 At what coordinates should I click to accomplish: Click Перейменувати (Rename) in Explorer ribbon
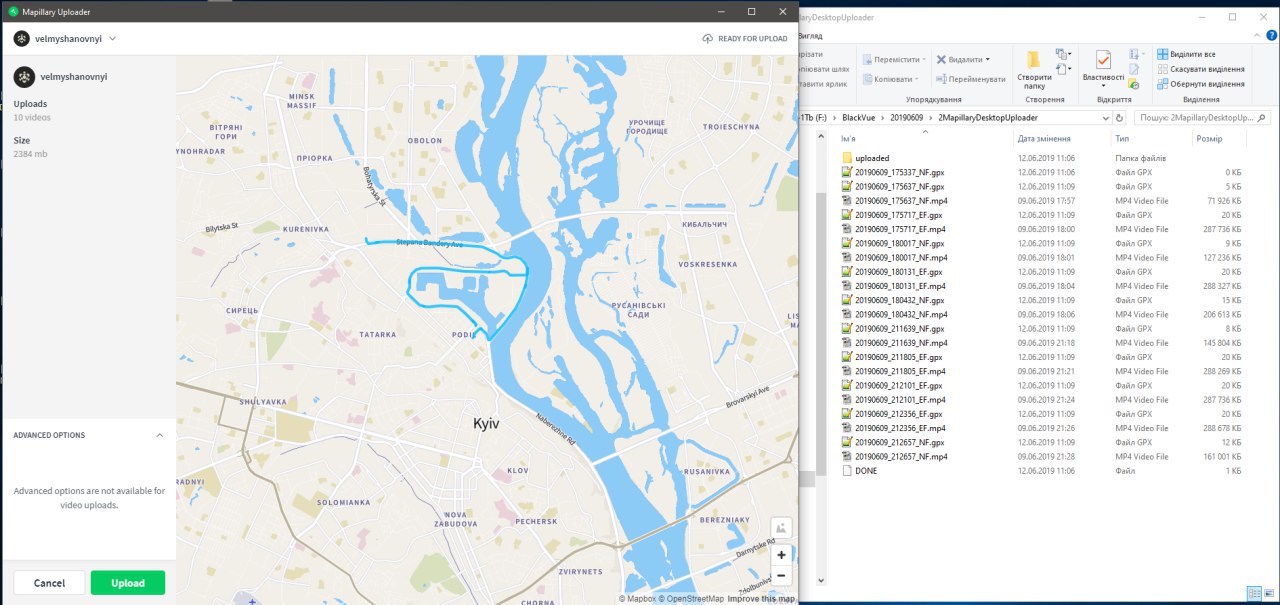[x=971, y=79]
